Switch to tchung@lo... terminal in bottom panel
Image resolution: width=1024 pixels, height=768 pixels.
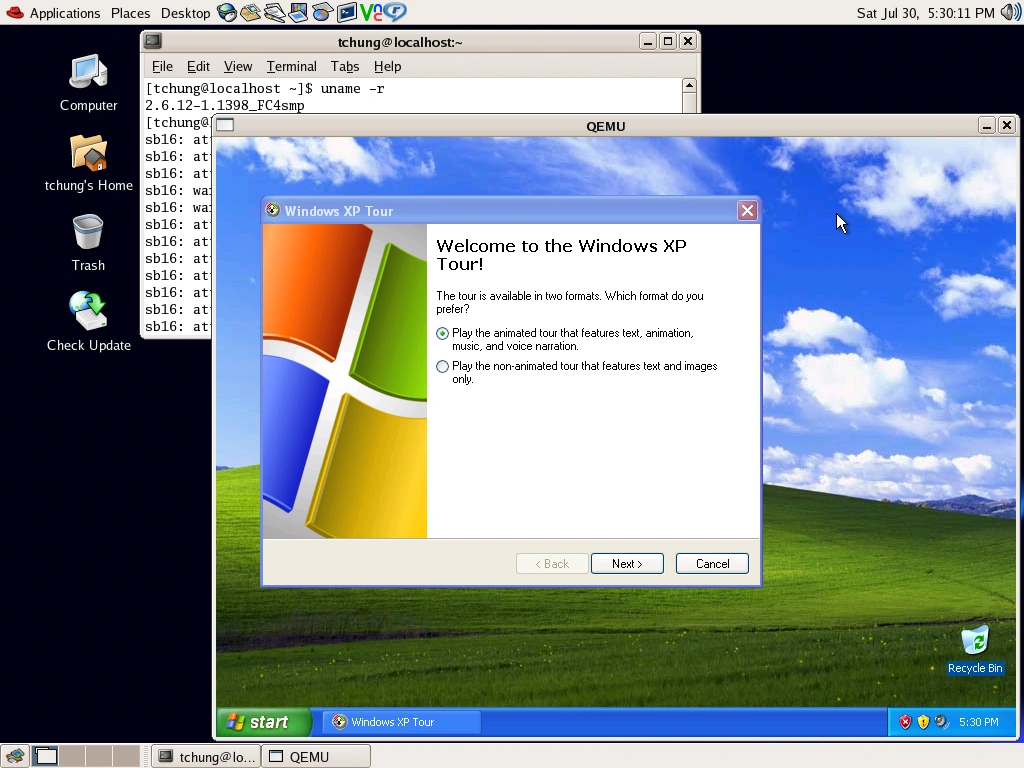click(x=206, y=756)
